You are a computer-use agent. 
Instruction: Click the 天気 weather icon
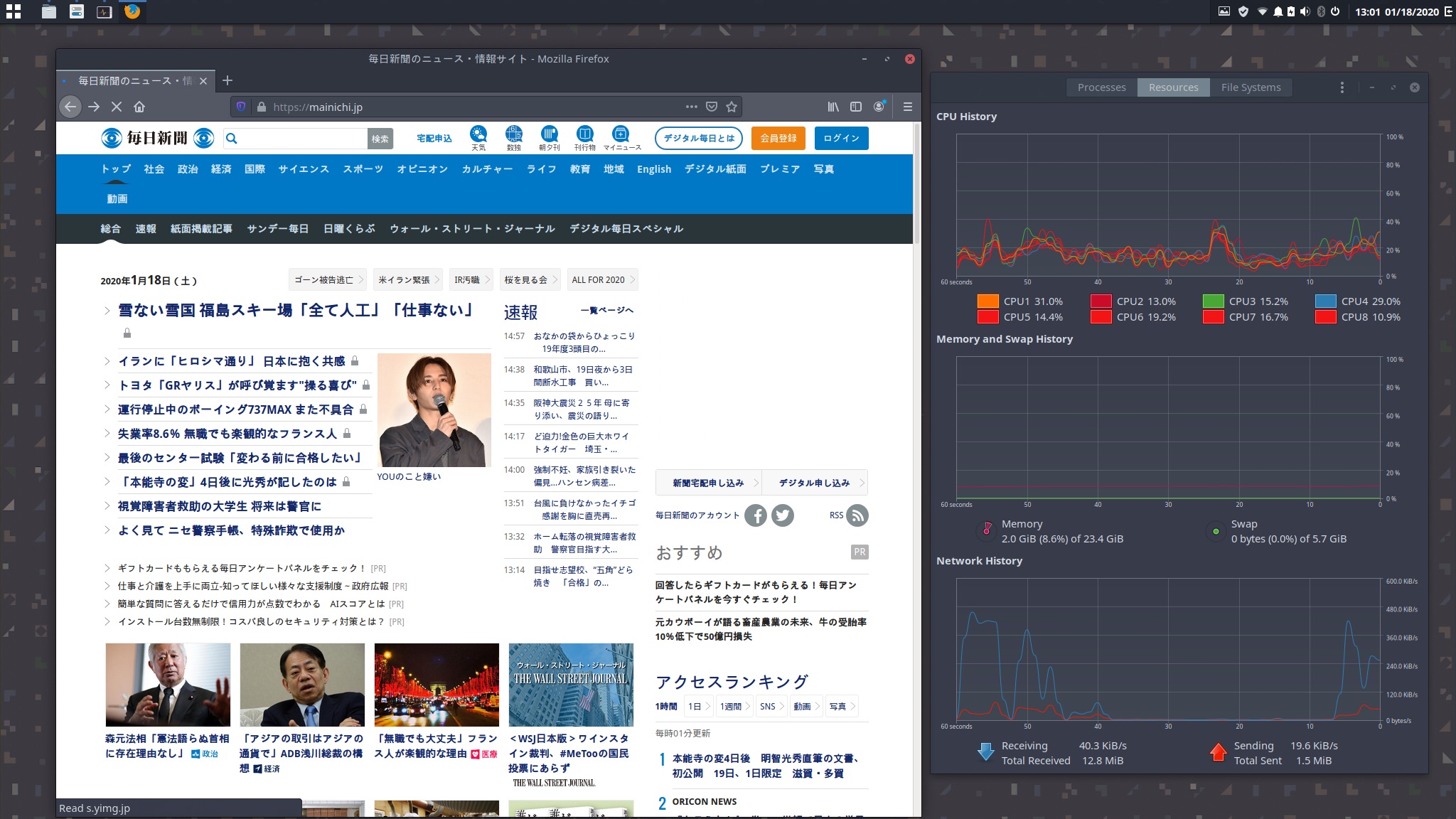click(478, 137)
